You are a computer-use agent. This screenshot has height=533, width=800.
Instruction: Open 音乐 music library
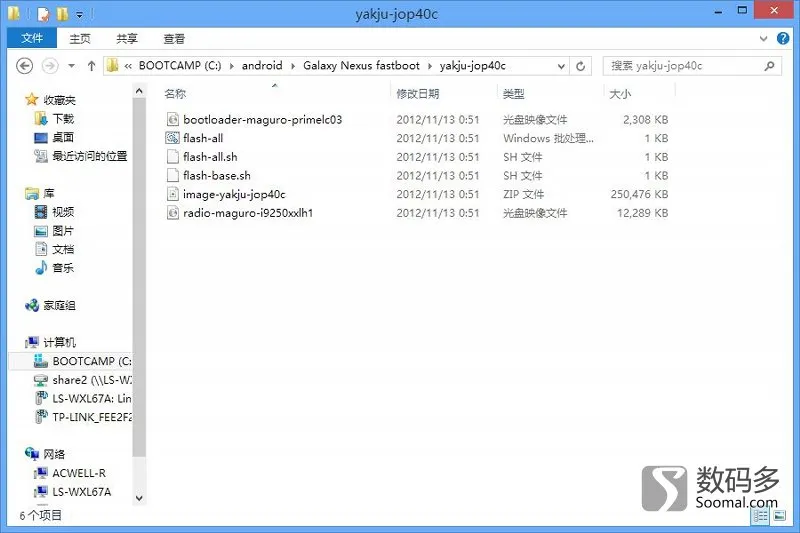[x=63, y=268]
